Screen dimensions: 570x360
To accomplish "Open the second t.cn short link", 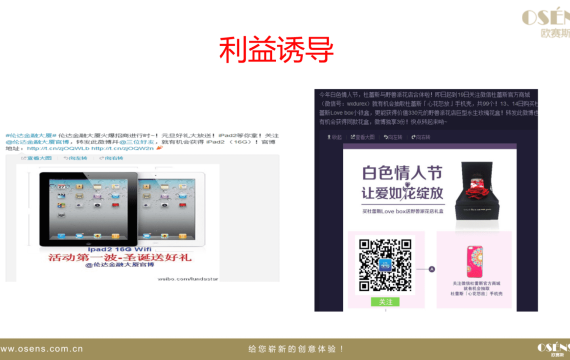I will pos(123,148).
